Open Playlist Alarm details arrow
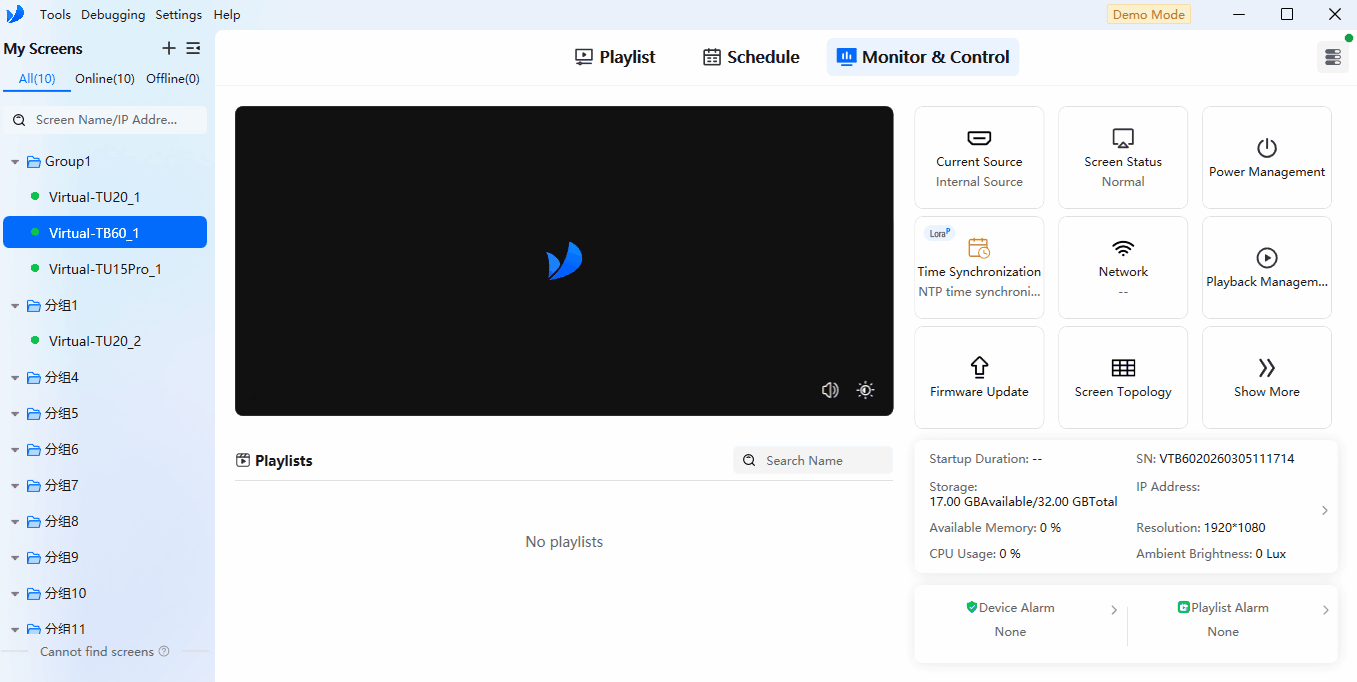The image size is (1357, 682). coord(1326,610)
